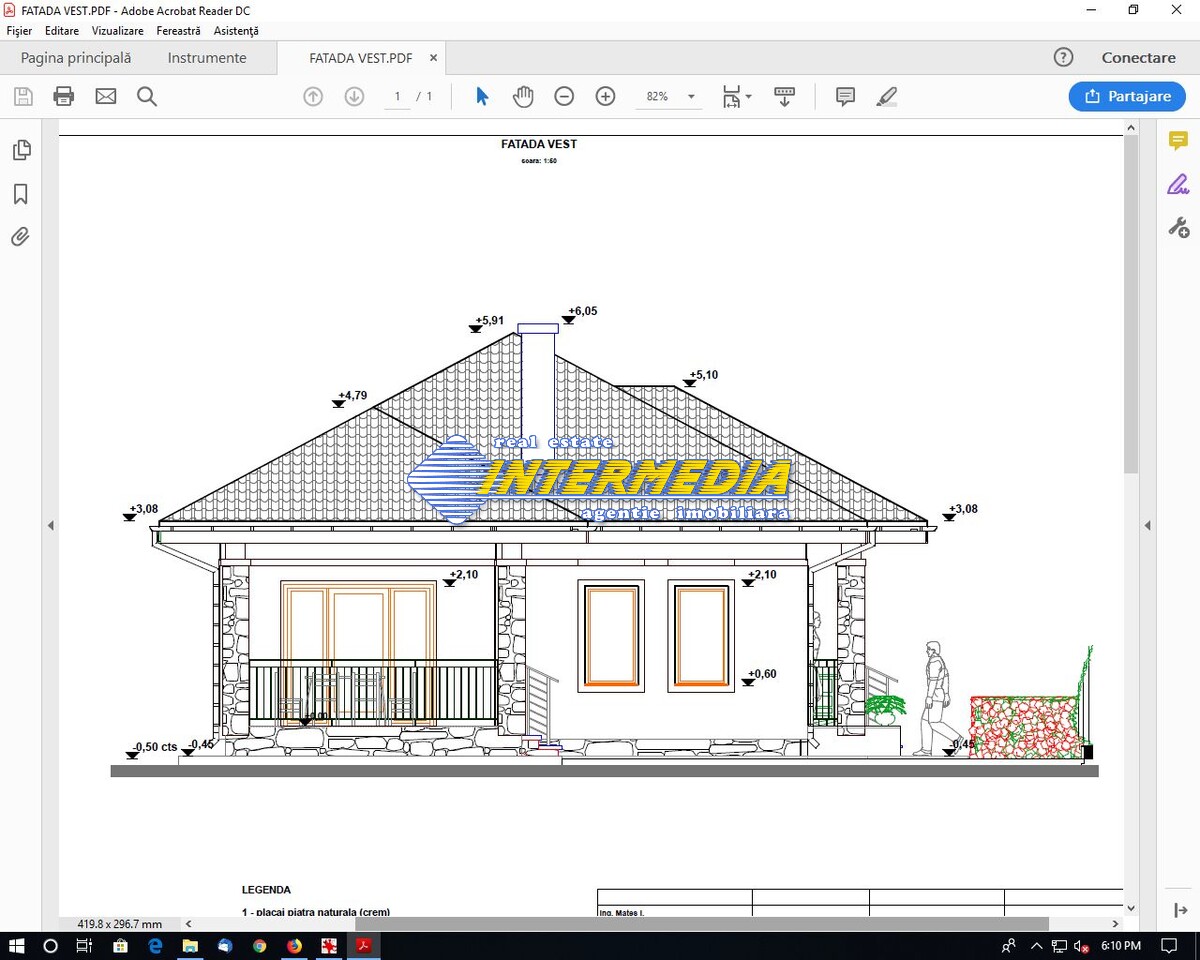Expand the left navigation pane arrow
This screenshot has width=1200, height=960.
coord(50,525)
